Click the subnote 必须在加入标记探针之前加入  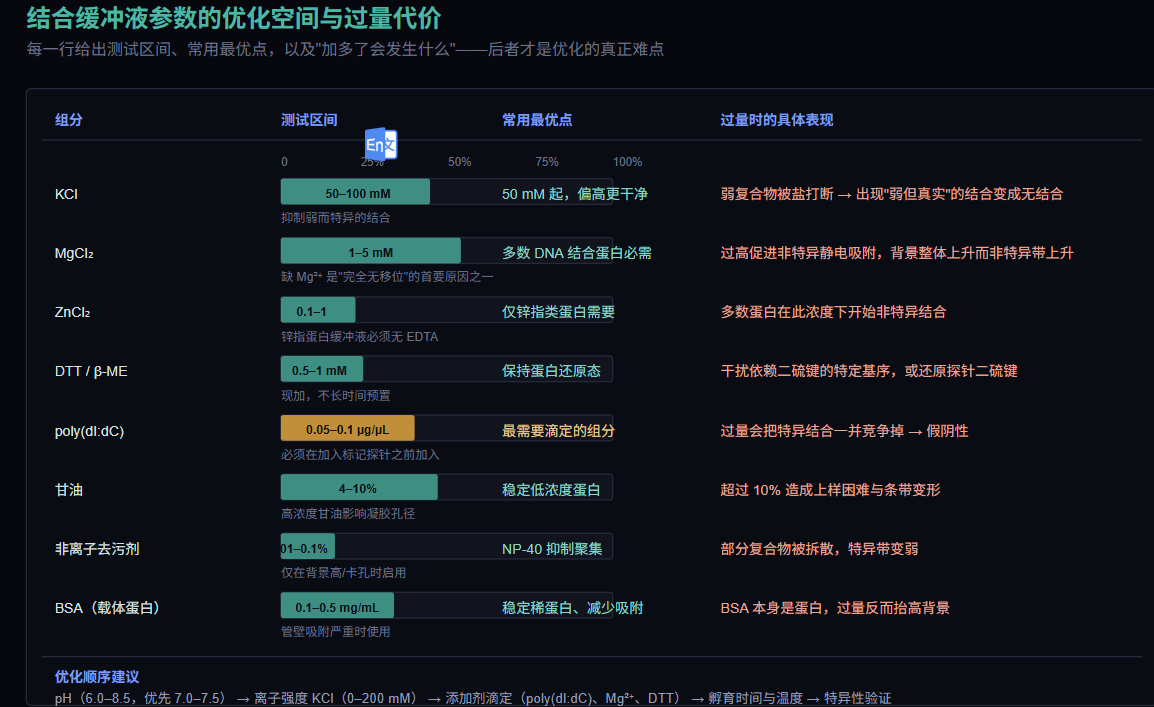click(x=360, y=455)
